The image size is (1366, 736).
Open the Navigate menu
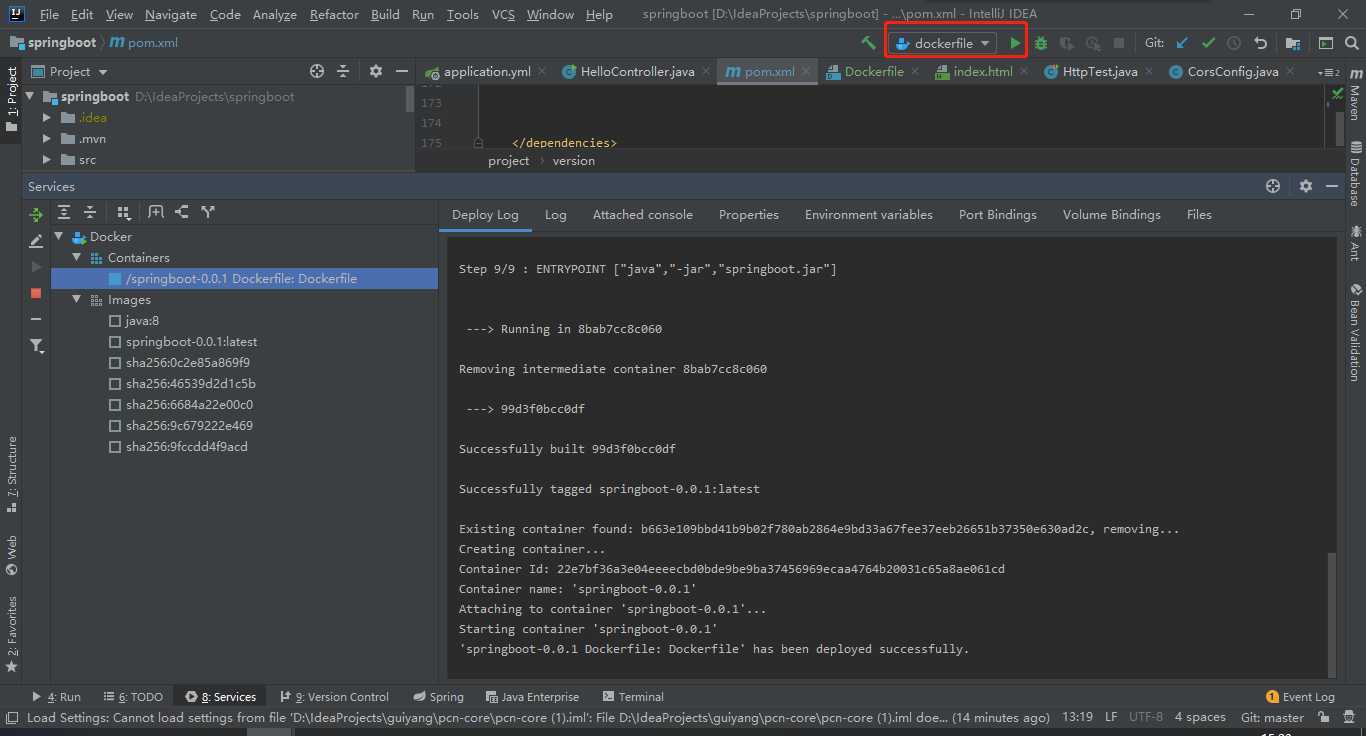click(x=171, y=15)
